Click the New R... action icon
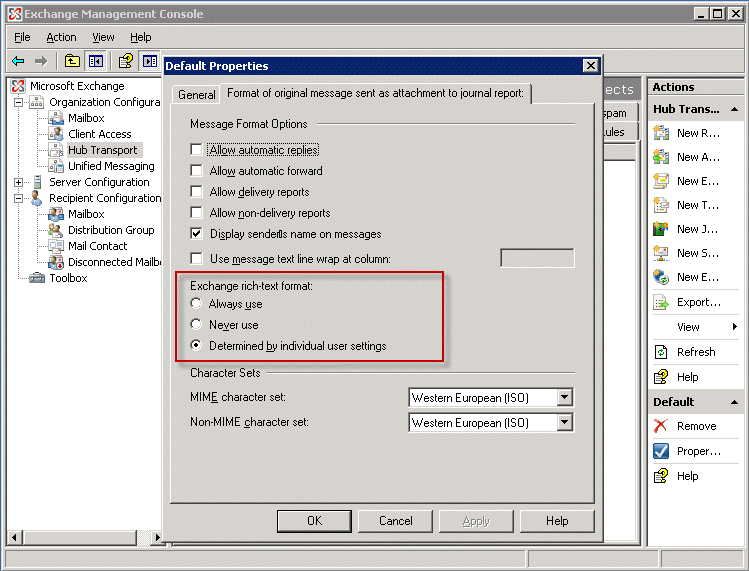The width and height of the screenshot is (749, 571). click(x=661, y=133)
